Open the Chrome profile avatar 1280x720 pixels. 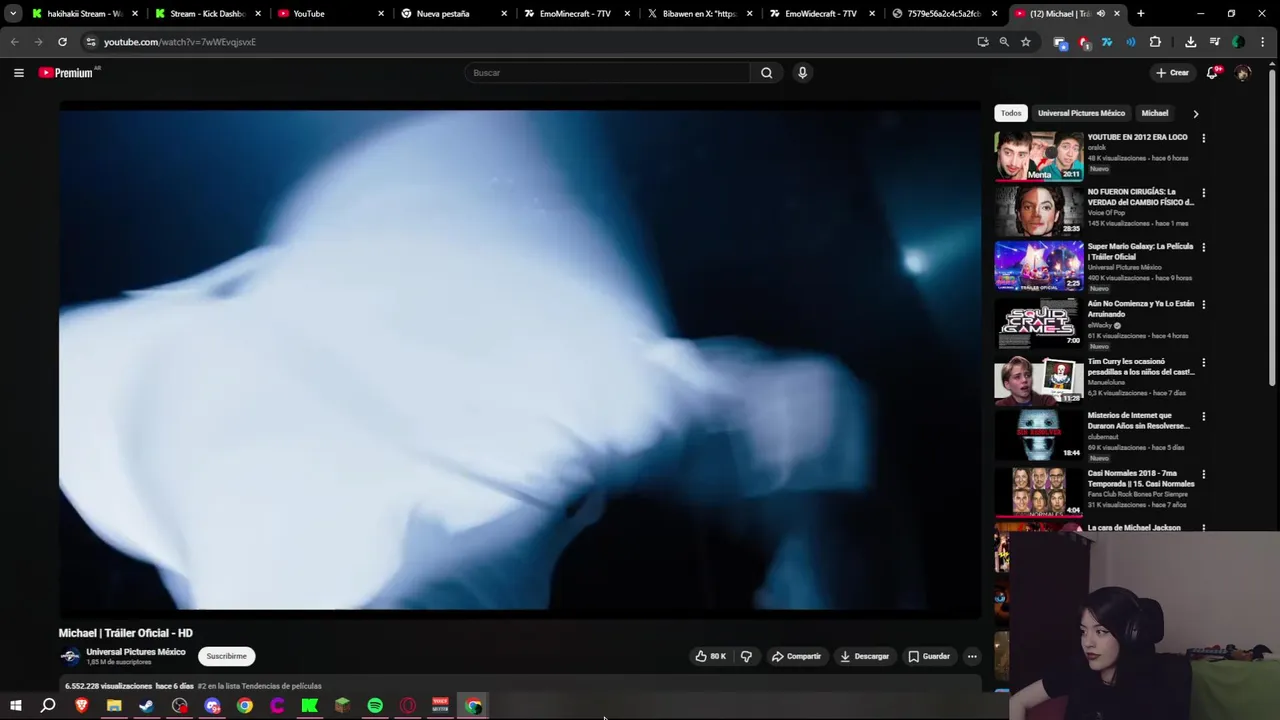tap(1238, 42)
